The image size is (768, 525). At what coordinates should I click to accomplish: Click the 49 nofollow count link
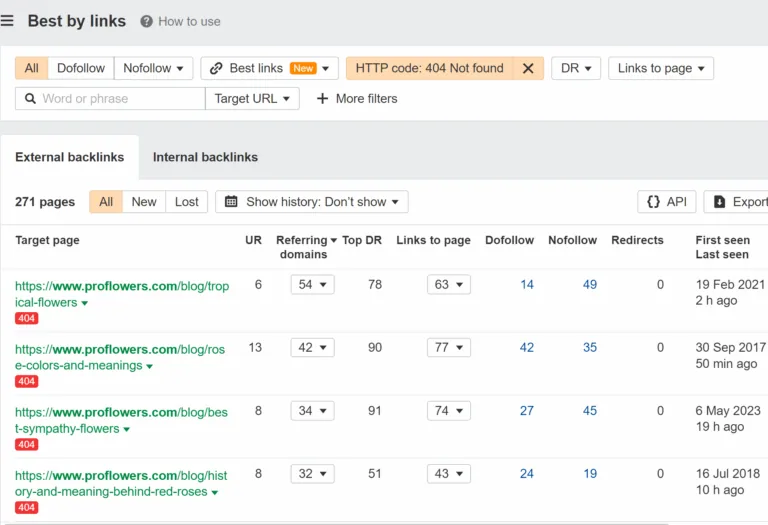pos(590,285)
